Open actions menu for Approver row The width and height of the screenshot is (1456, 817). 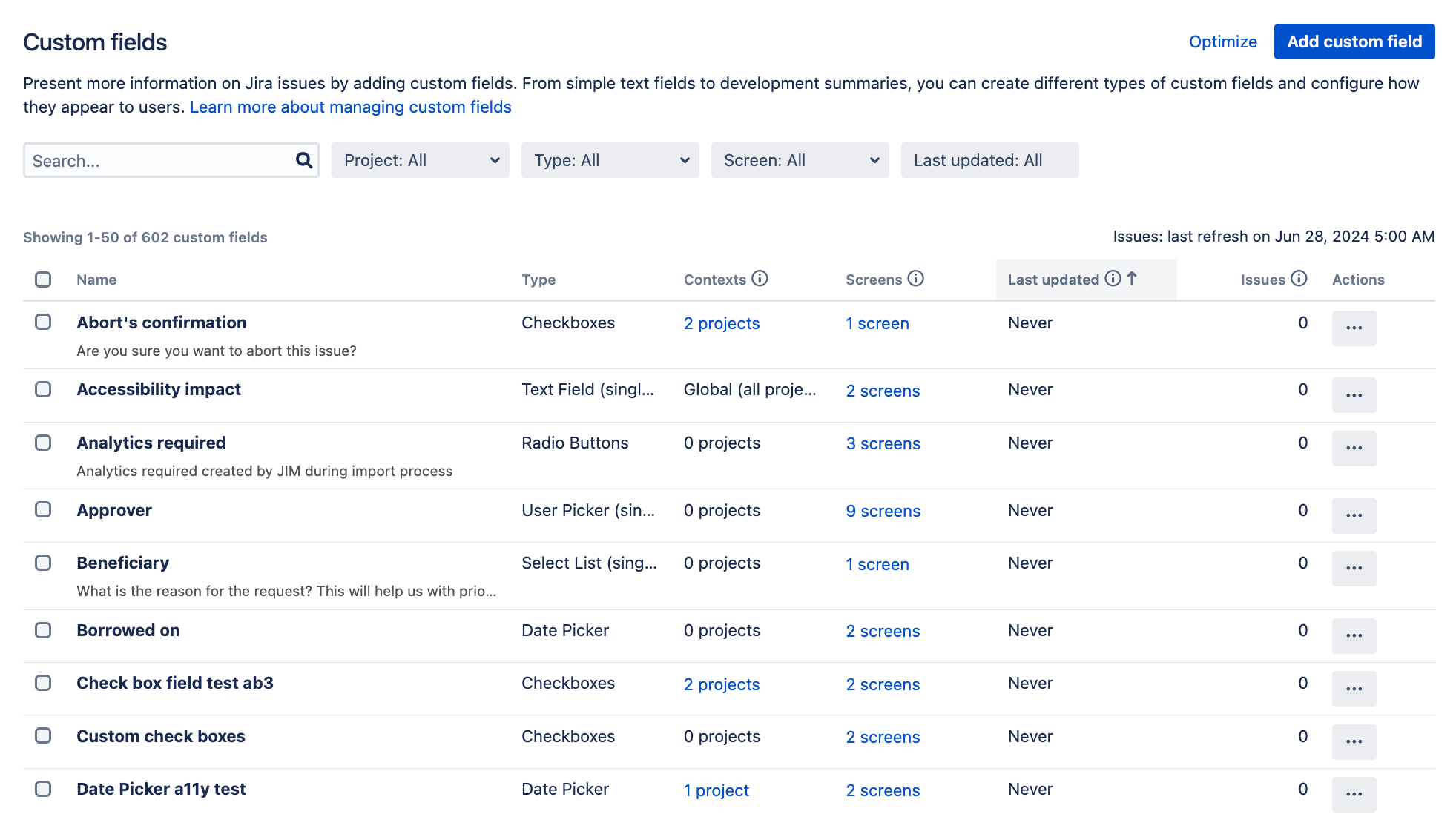[x=1354, y=515]
